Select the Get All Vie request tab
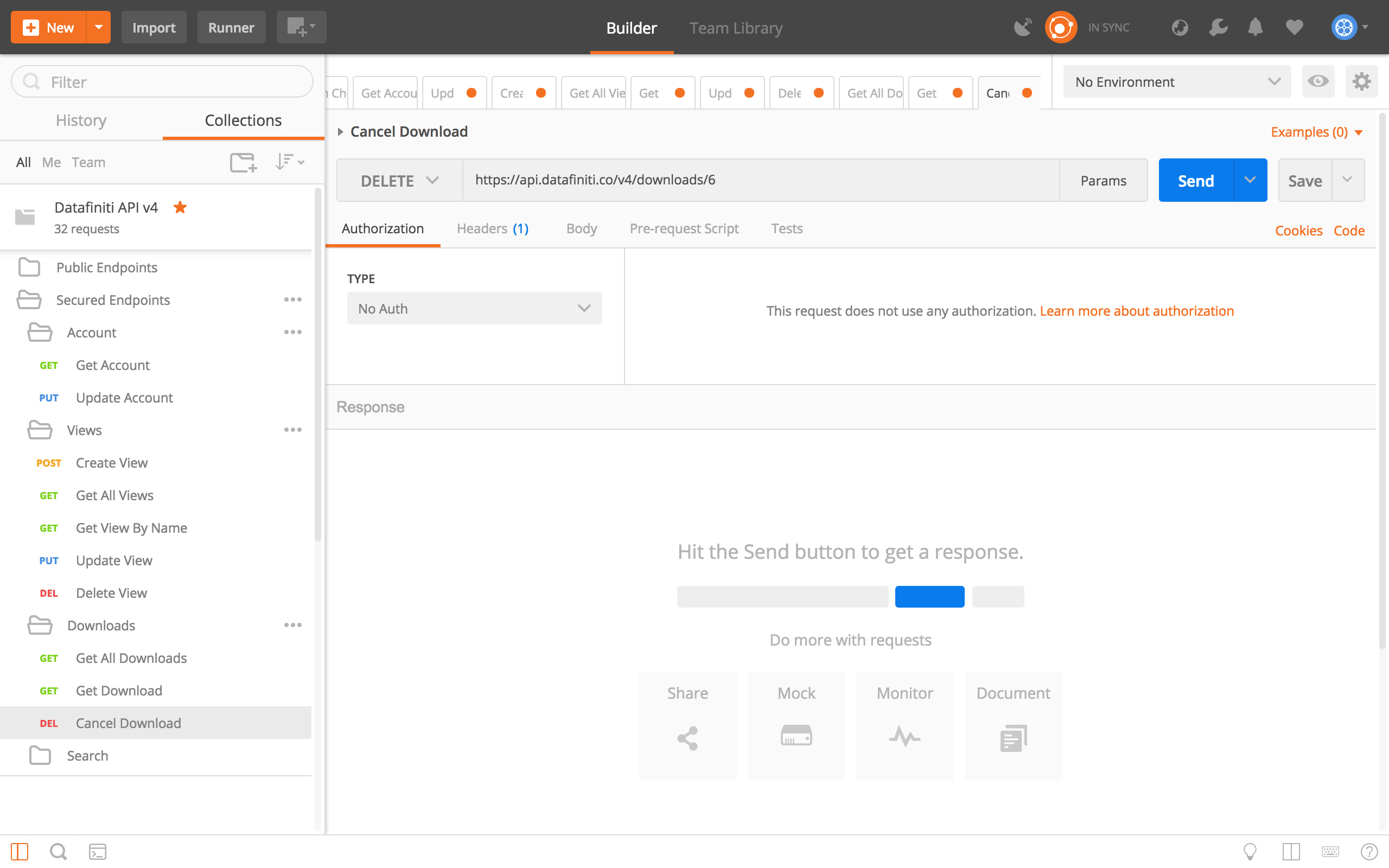 point(594,93)
